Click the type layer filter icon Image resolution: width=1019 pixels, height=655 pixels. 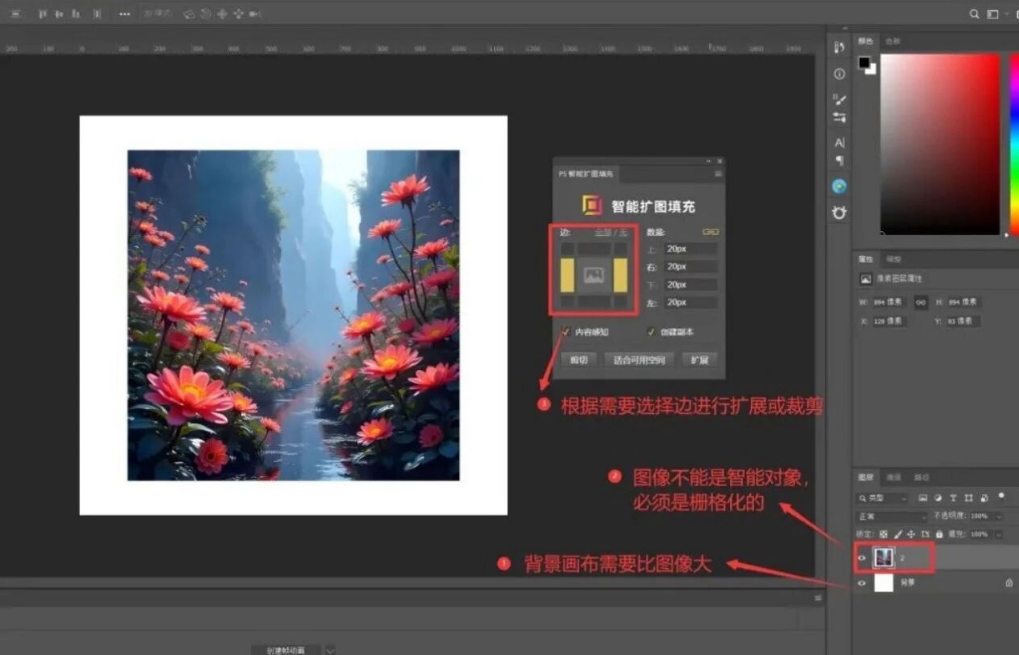point(953,498)
